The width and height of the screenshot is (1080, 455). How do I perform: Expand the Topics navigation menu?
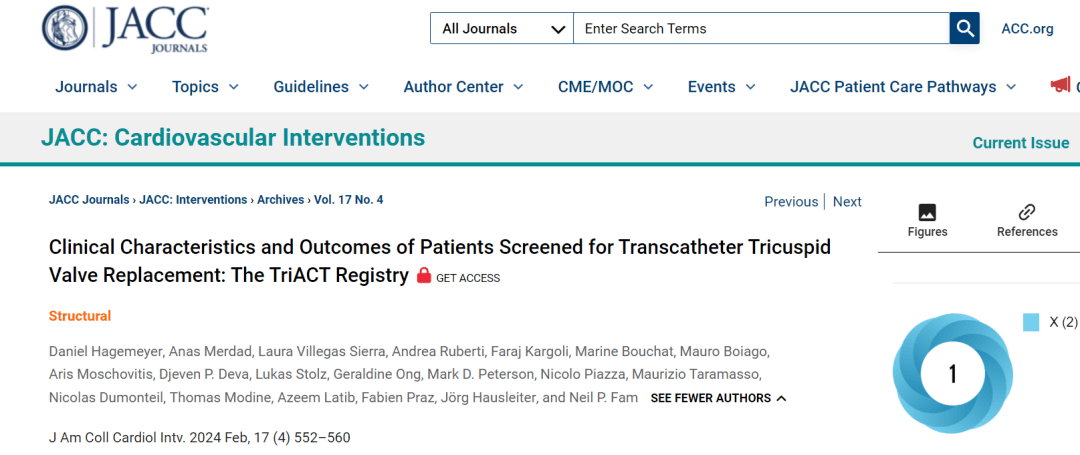pos(205,87)
